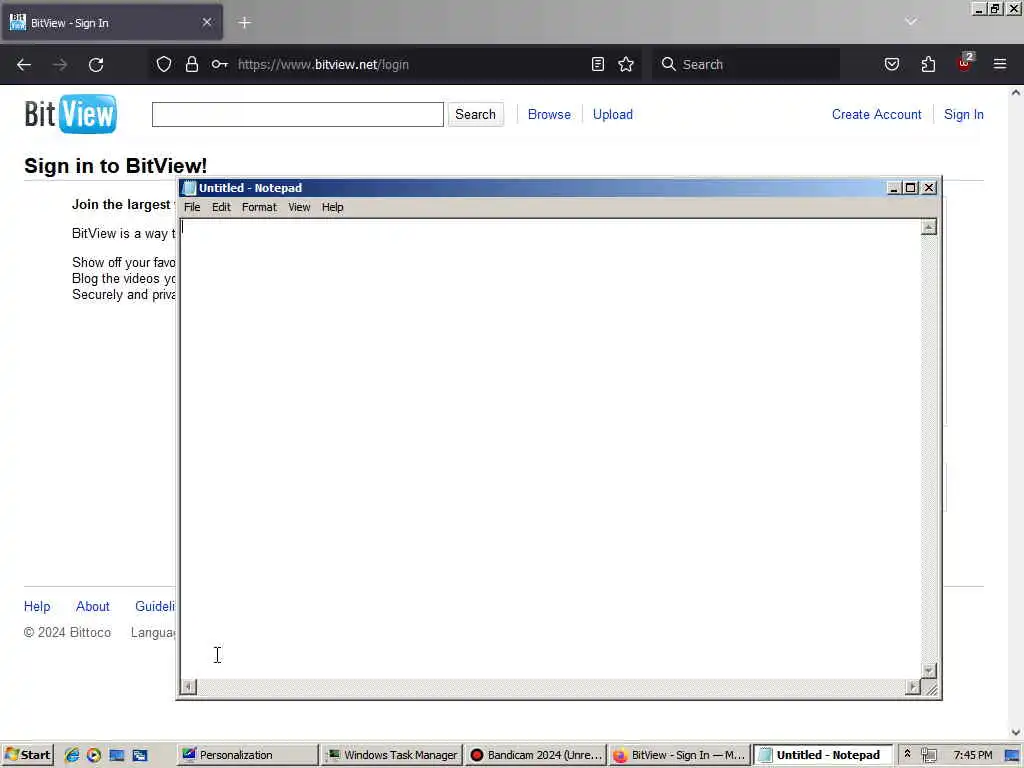
Task: Open a new browser tab
Action: [244, 23]
